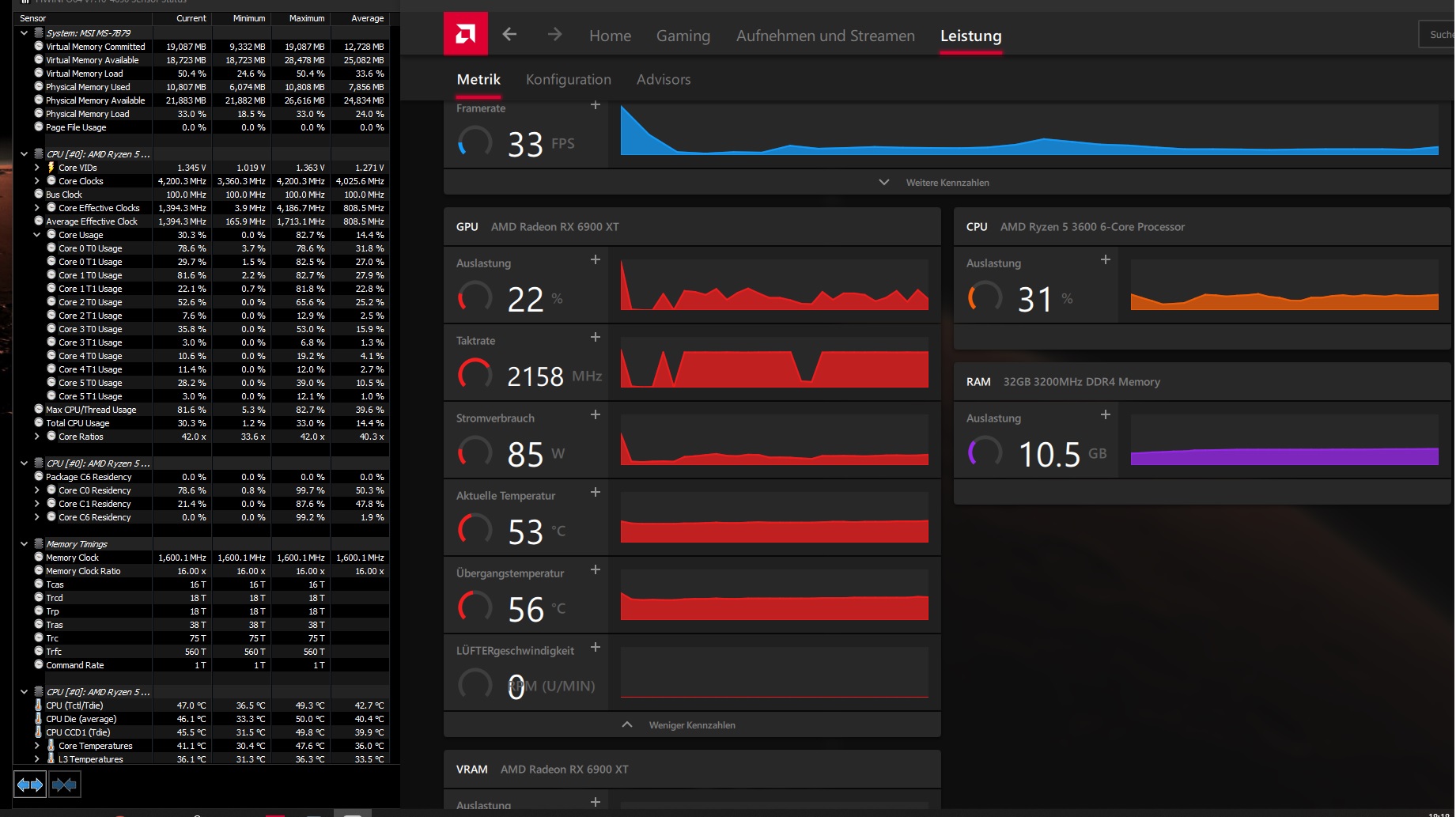Select the Leistung tab
The height and width of the screenshot is (817, 1456).
pos(971,36)
